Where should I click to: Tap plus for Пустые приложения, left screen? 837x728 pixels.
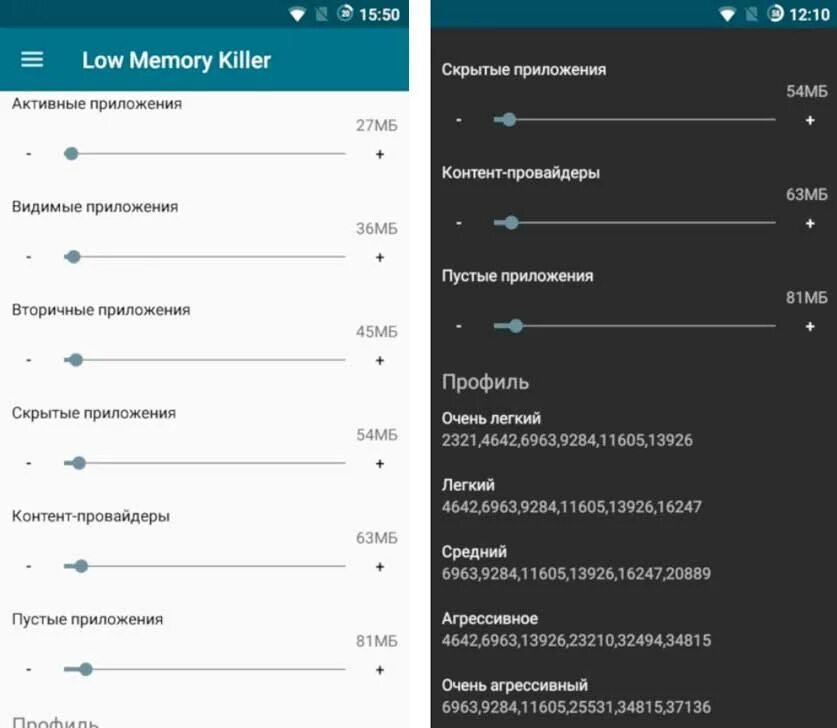(380, 669)
